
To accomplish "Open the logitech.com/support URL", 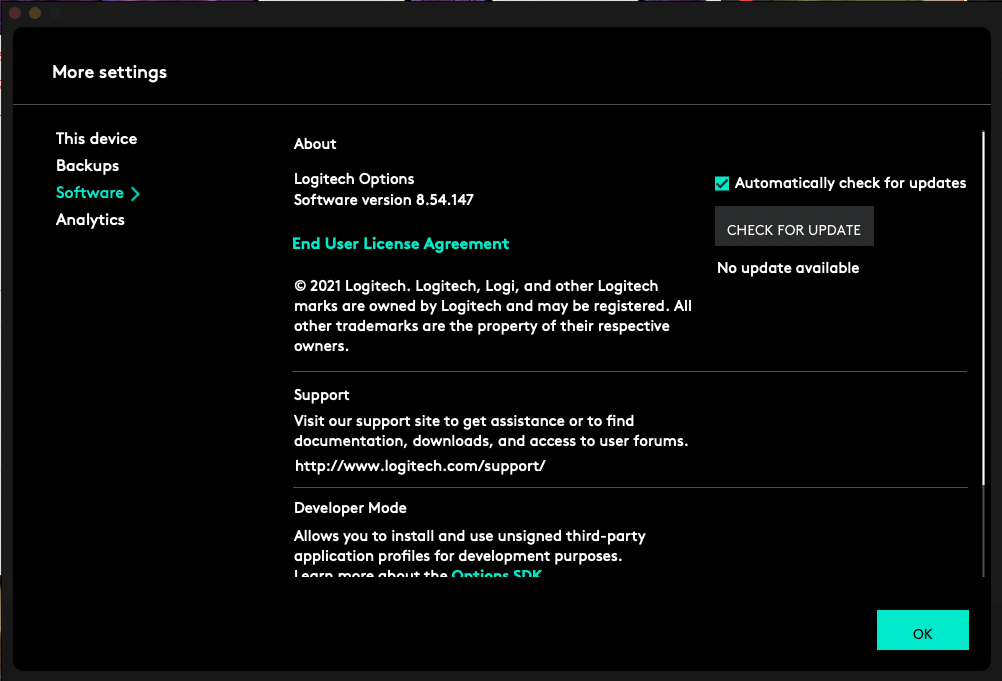I will [x=420, y=466].
